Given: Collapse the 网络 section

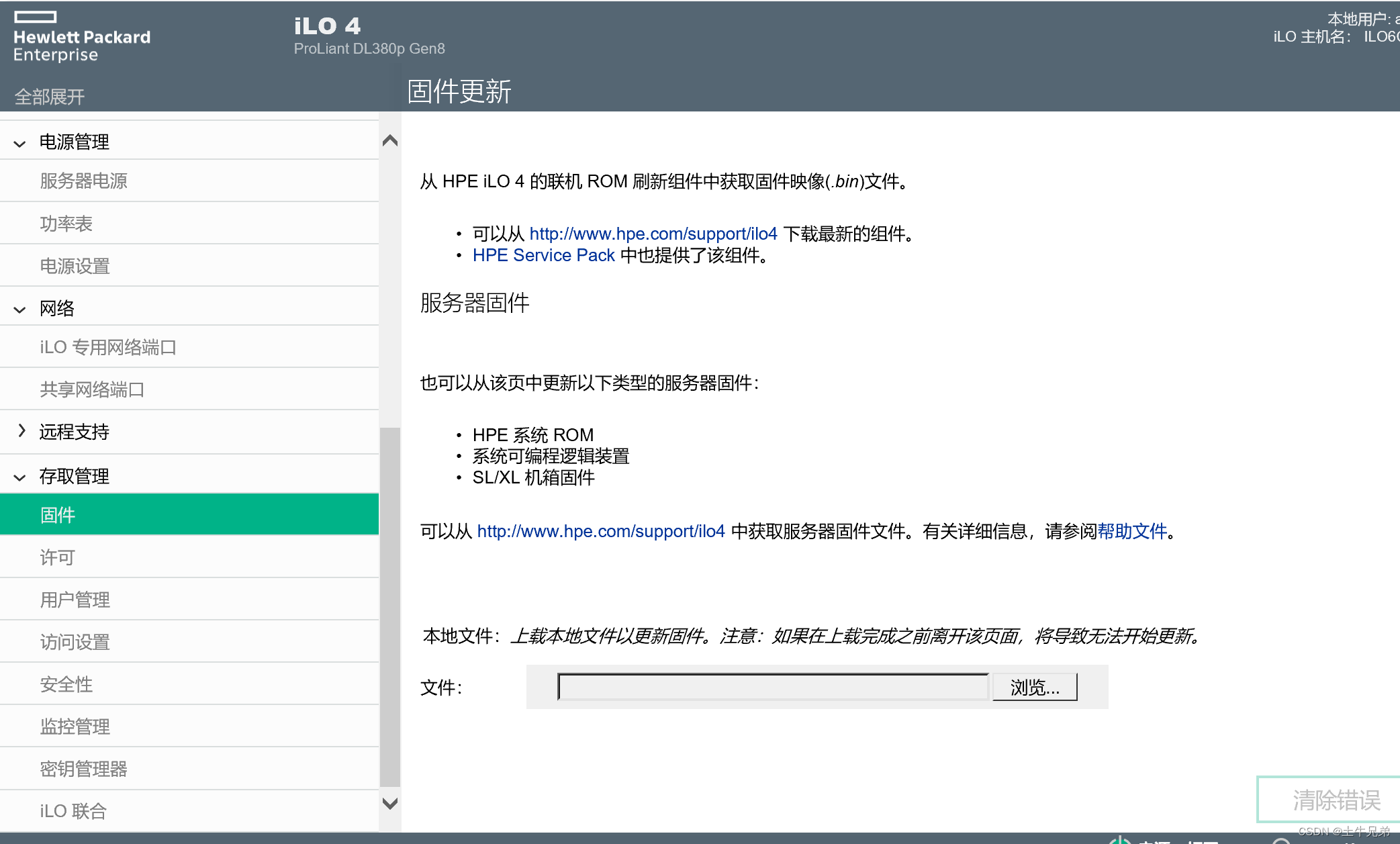Looking at the screenshot, I should click(x=19, y=309).
